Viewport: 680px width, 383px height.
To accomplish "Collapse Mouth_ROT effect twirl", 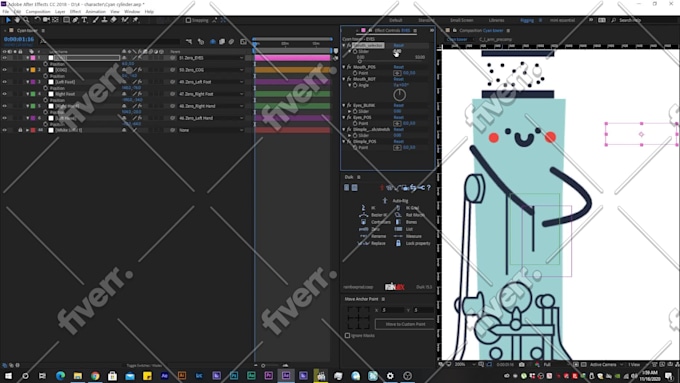I will pyautogui.click(x=344, y=79).
